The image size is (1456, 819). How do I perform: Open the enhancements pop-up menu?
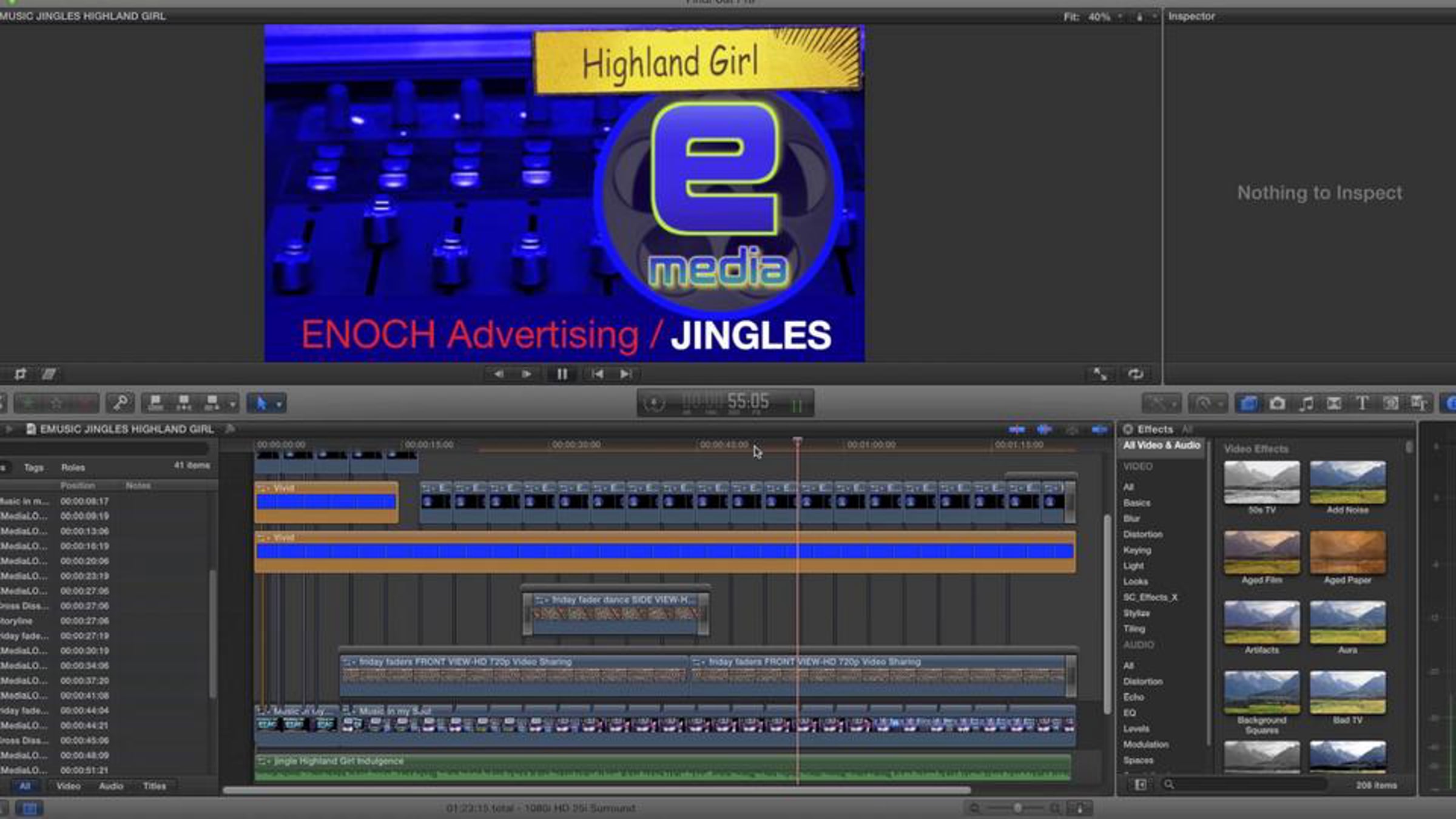tap(1162, 403)
